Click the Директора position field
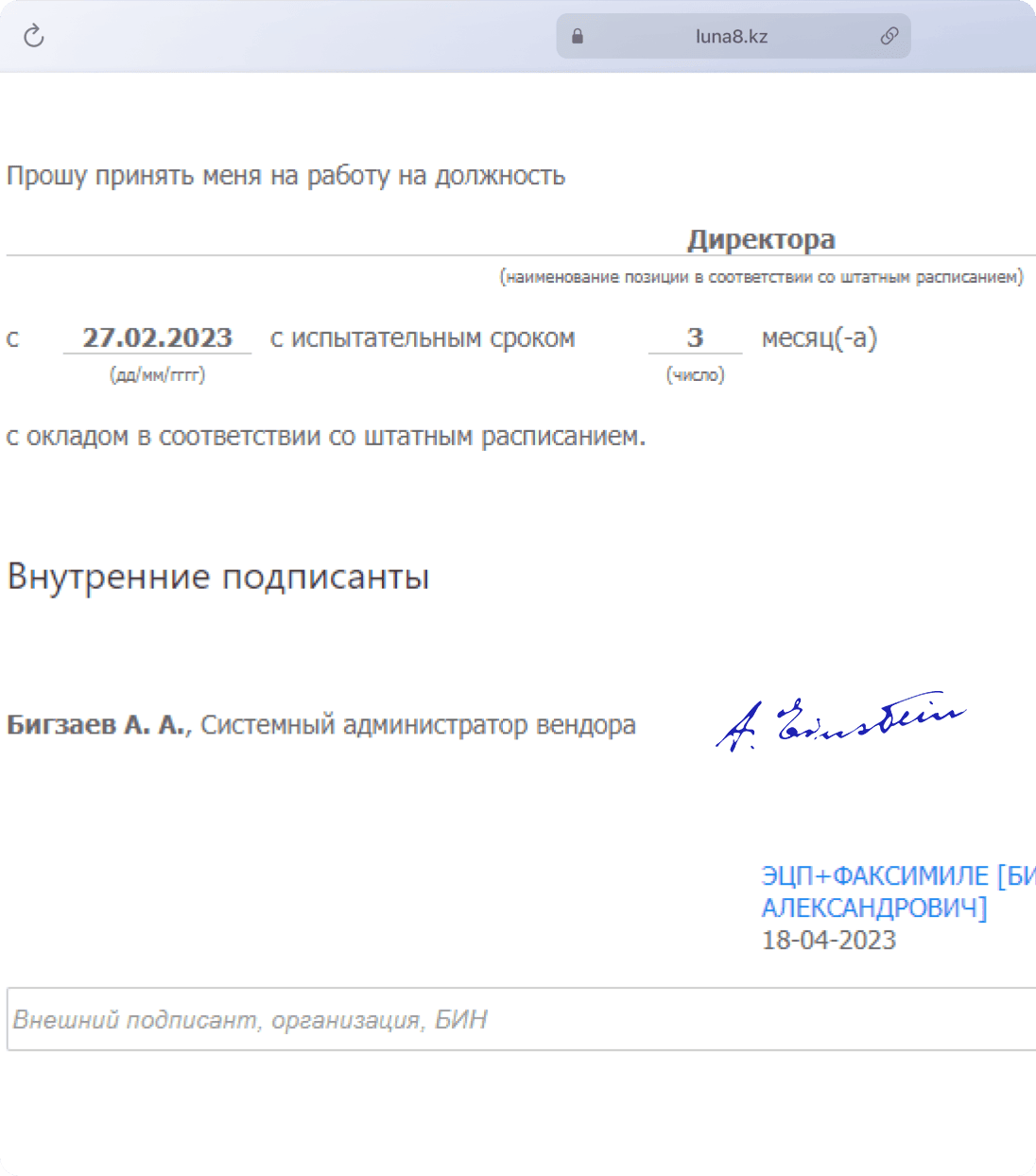This screenshot has width=1036, height=1176. (x=761, y=239)
